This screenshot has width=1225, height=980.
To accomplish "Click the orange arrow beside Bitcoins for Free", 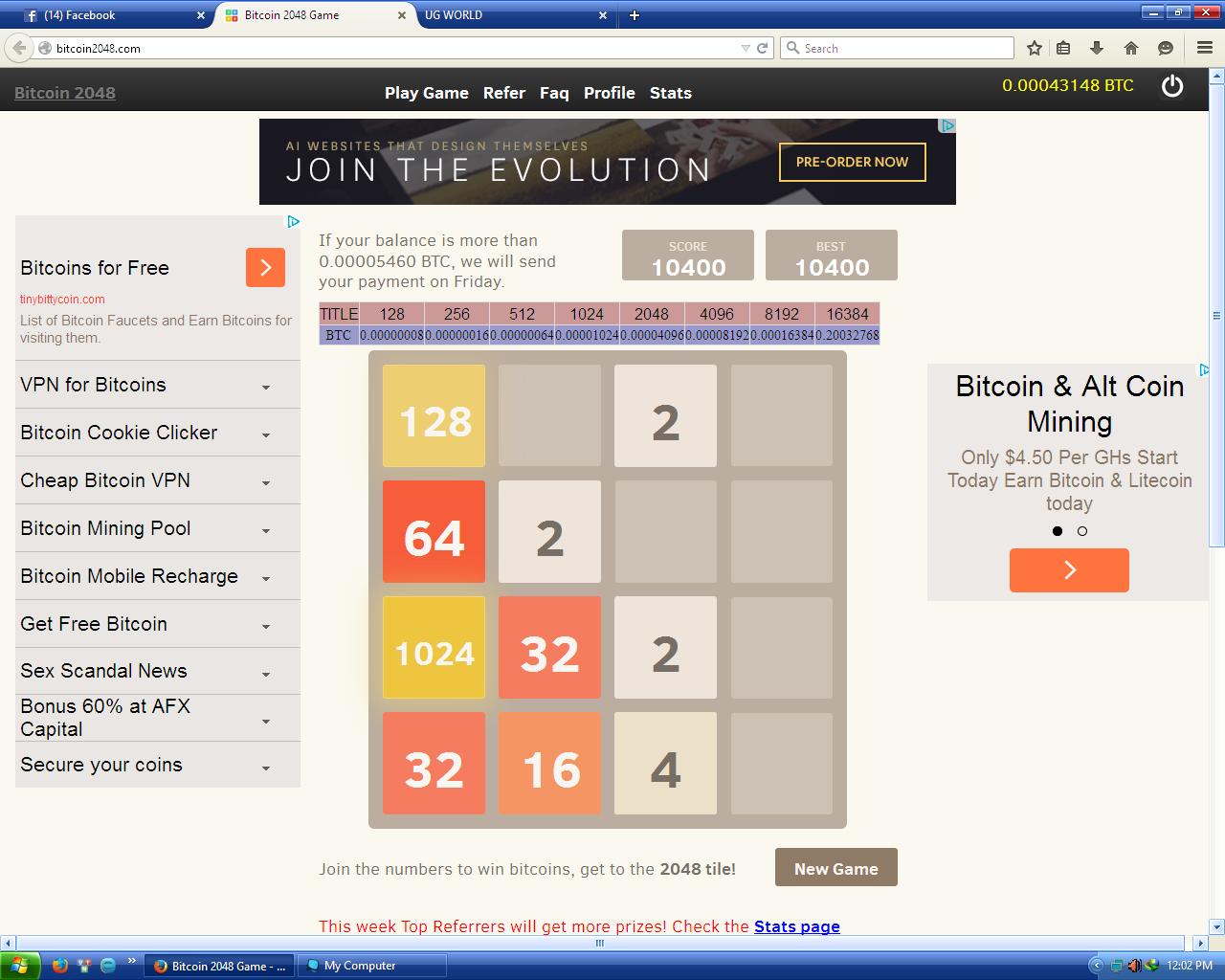I will tap(266, 268).
